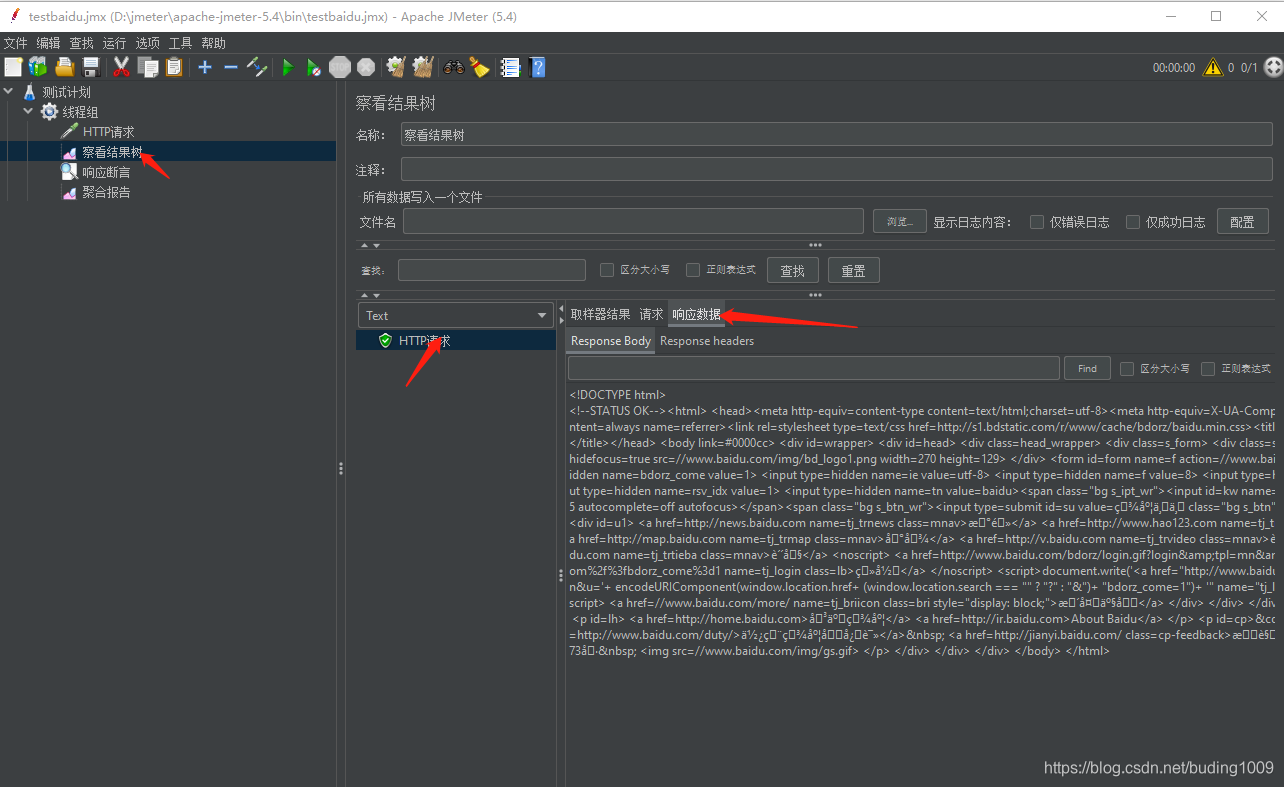Open the 查找 menu
Screen dimensions: 1284x787
[x=82, y=43]
